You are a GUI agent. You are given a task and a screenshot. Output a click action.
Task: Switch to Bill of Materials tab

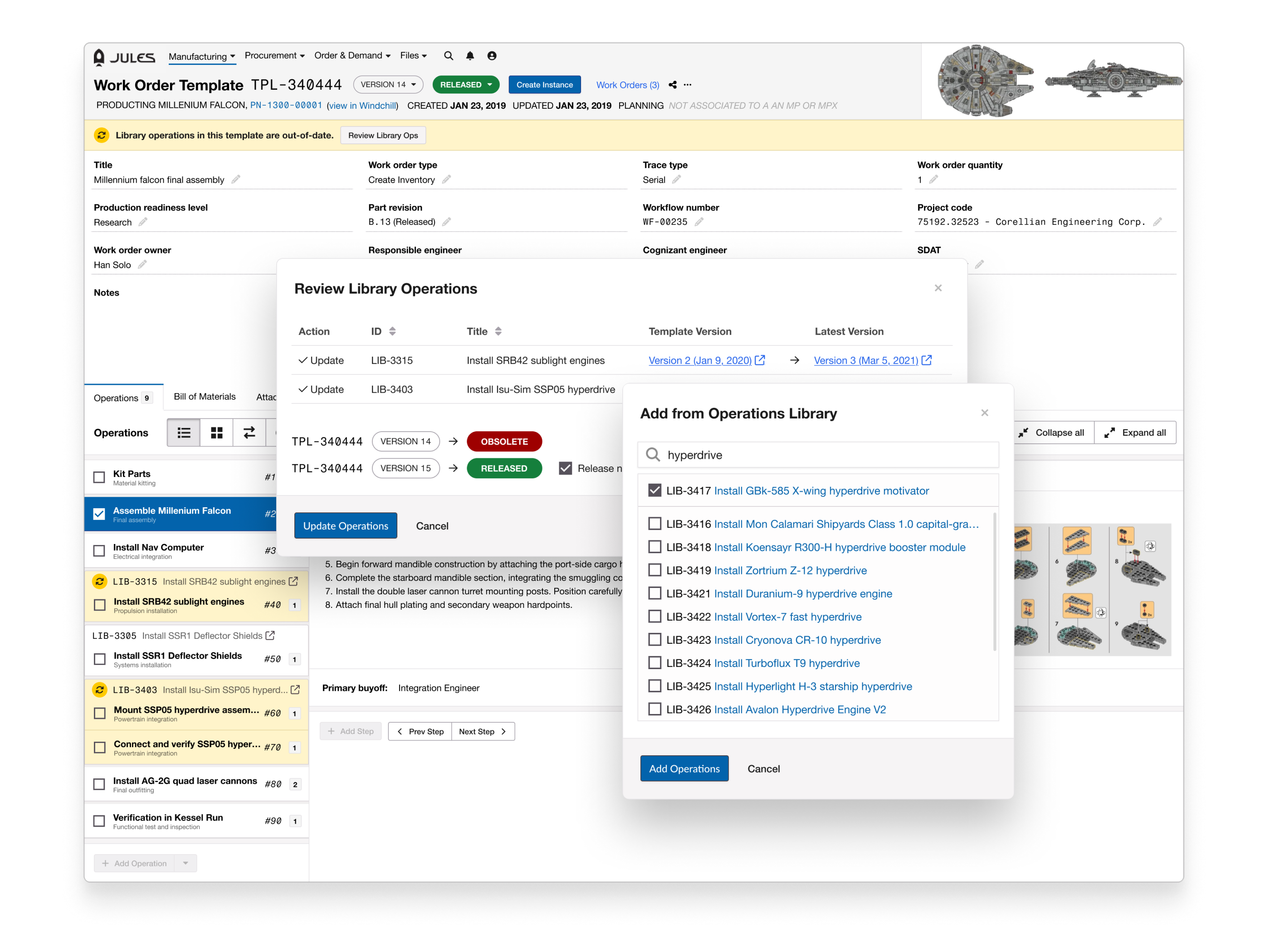pyautogui.click(x=205, y=397)
